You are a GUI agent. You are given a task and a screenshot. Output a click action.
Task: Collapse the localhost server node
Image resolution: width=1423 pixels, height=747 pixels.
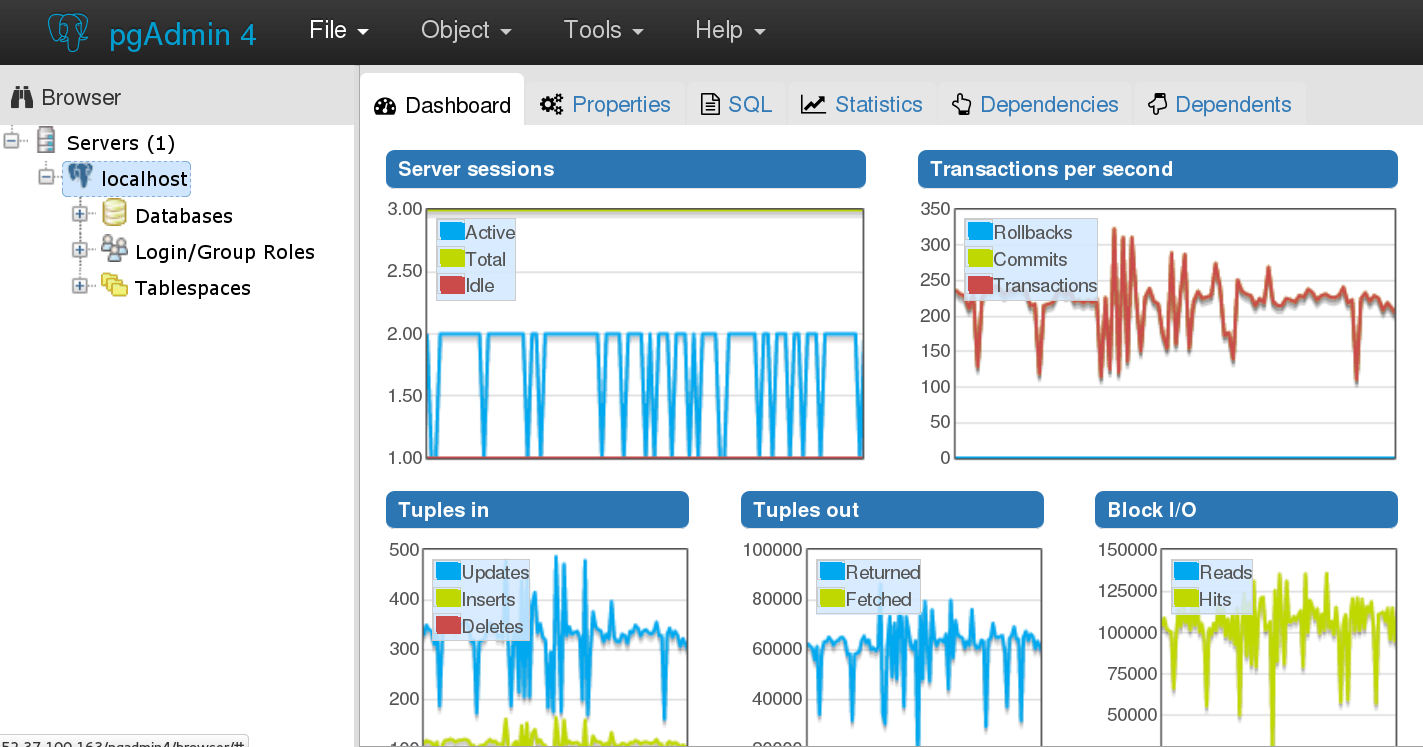(46, 178)
